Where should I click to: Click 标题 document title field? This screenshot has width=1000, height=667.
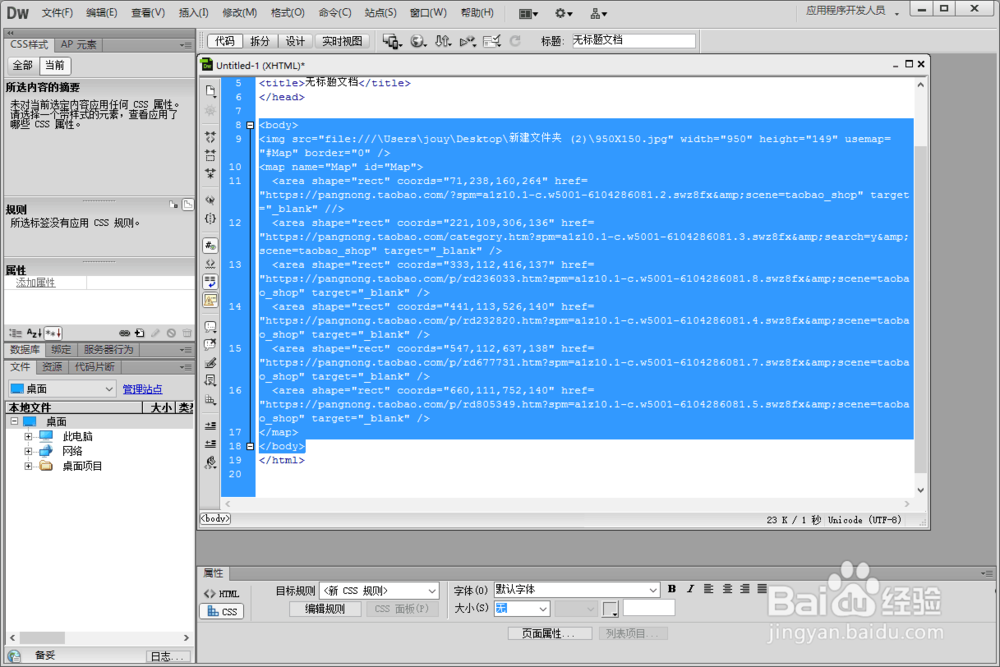[x=633, y=41]
